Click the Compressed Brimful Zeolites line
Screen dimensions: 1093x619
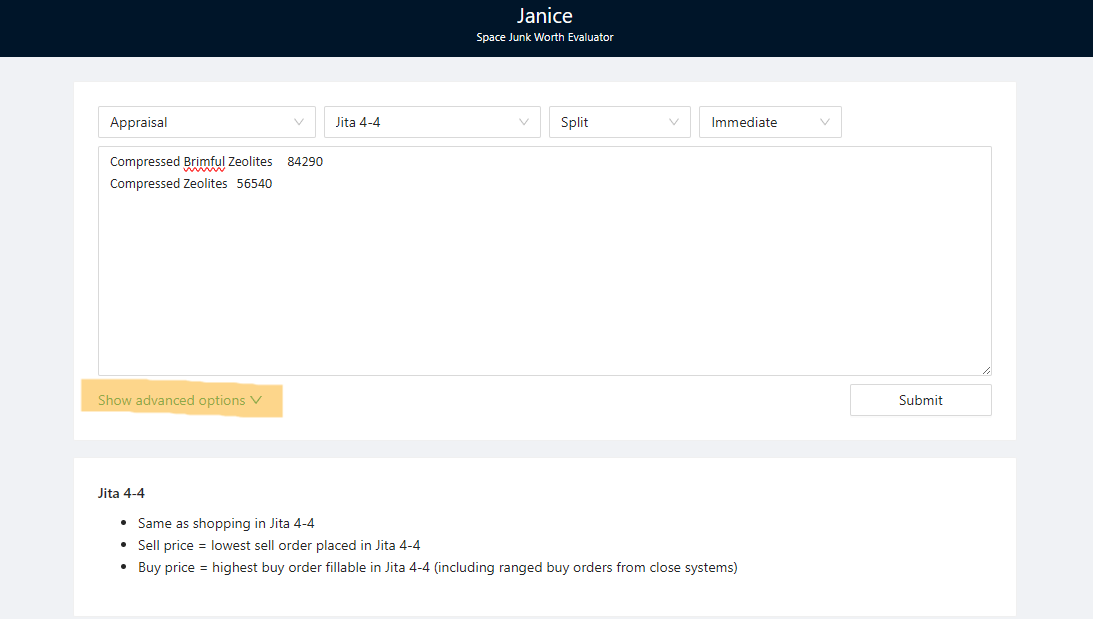pyautogui.click(x=216, y=161)
